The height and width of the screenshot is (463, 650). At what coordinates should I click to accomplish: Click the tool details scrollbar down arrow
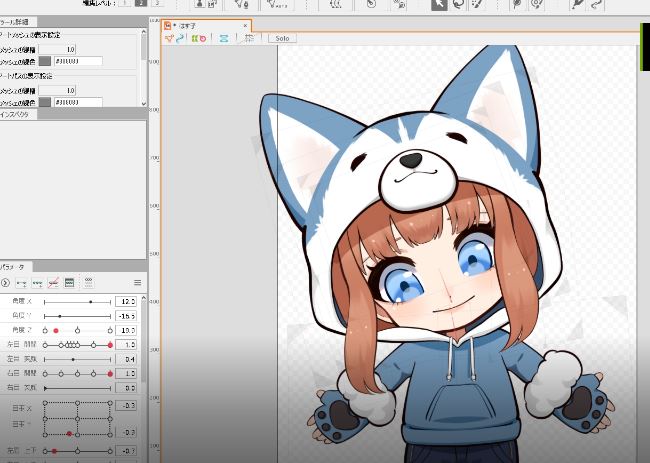tap(144, 104)
